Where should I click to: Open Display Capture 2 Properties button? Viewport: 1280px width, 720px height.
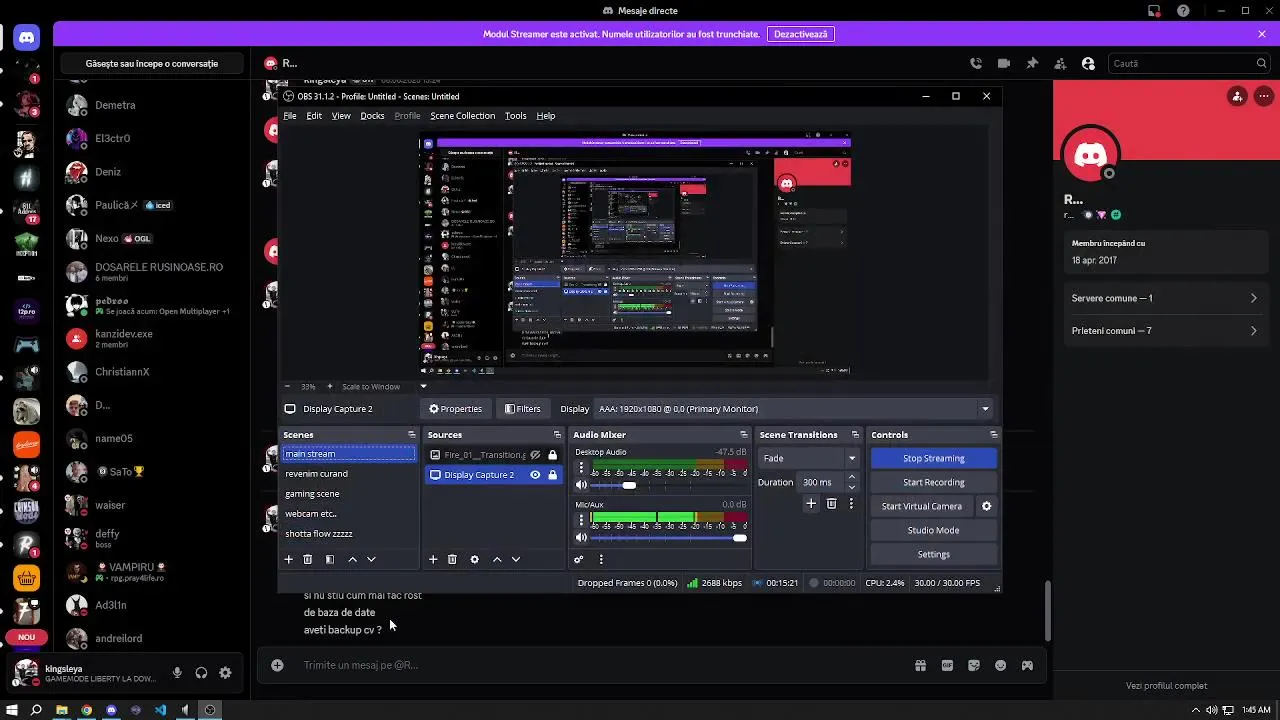click(456, 409)
